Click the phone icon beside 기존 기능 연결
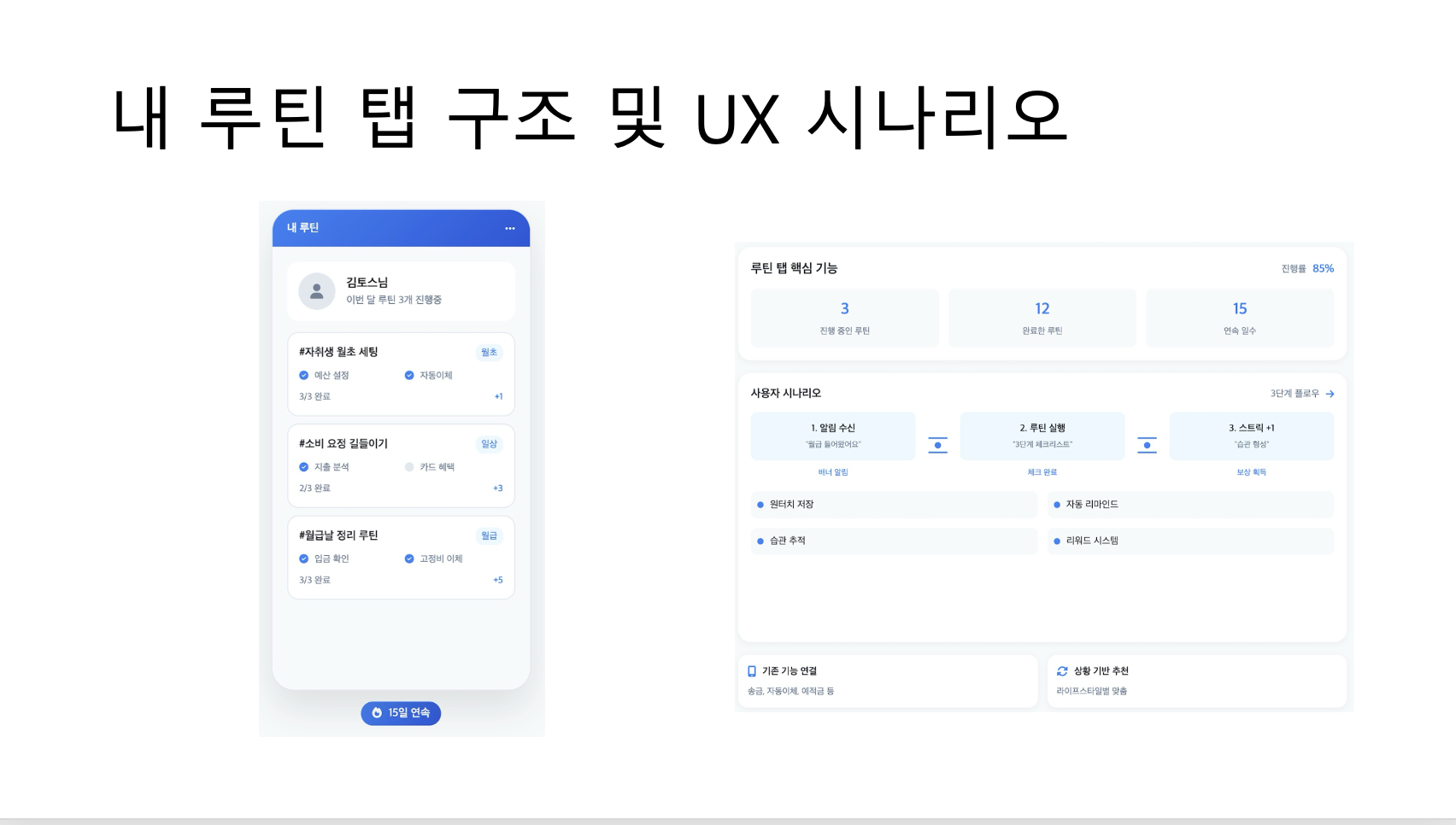 point(752,671)
